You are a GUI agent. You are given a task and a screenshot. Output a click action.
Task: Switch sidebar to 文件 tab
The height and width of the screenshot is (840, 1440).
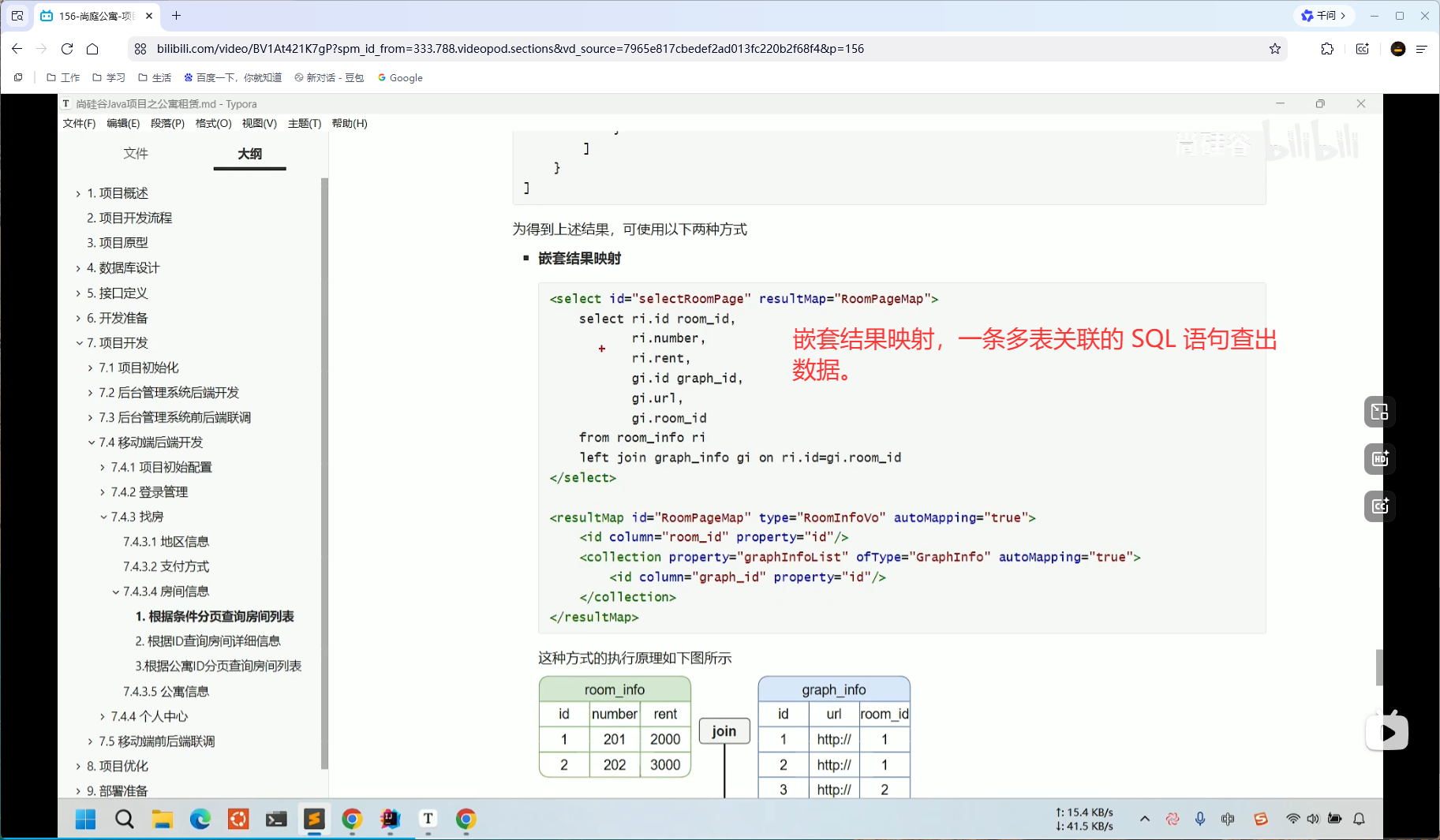click(136, 153)
